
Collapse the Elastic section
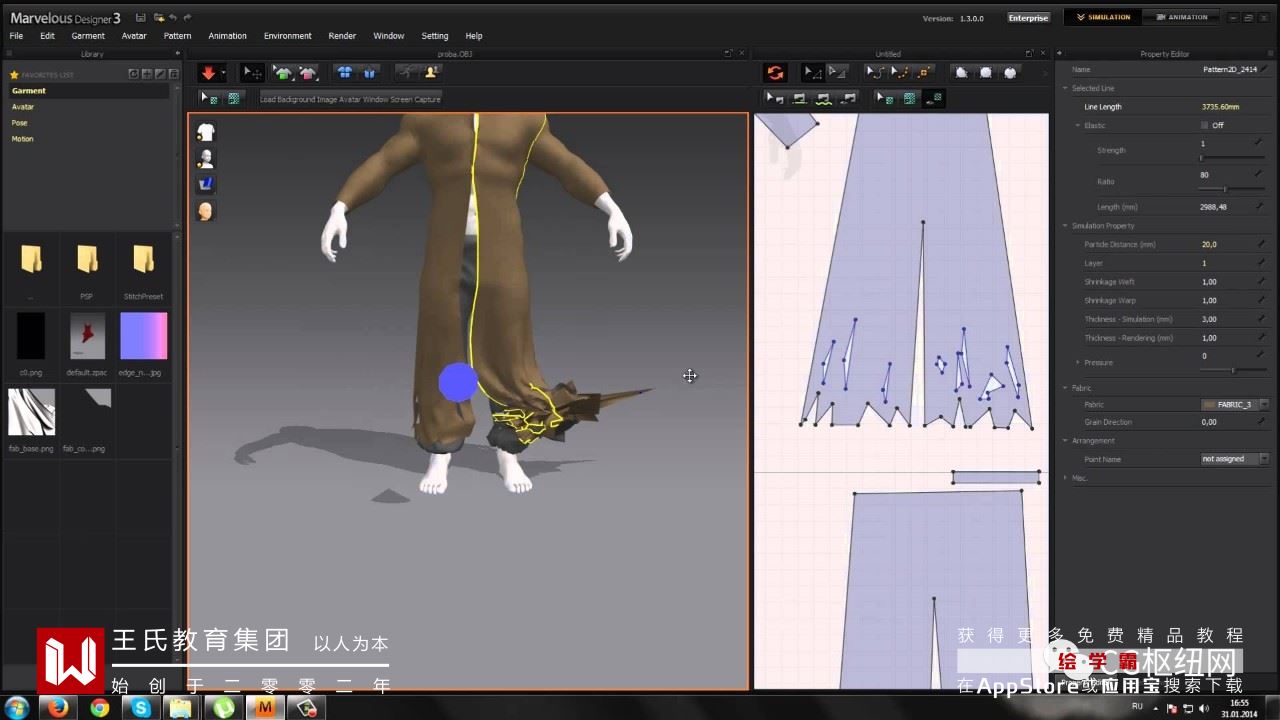tap(1078, 125)
